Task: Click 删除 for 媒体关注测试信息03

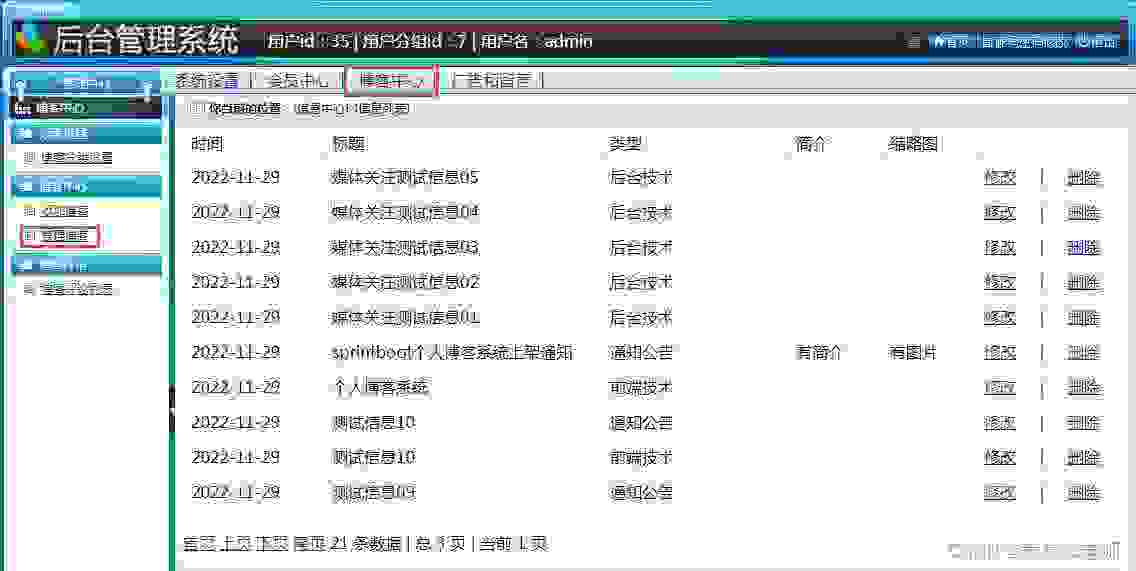Action: click(x=1083, y=248)
